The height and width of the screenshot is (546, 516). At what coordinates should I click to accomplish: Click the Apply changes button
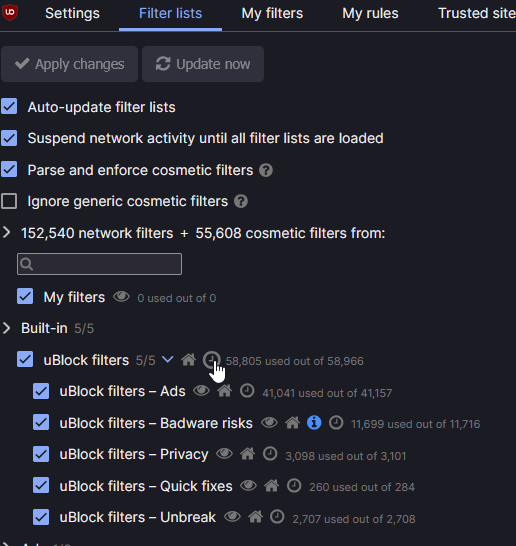click(x=69, y=64)
